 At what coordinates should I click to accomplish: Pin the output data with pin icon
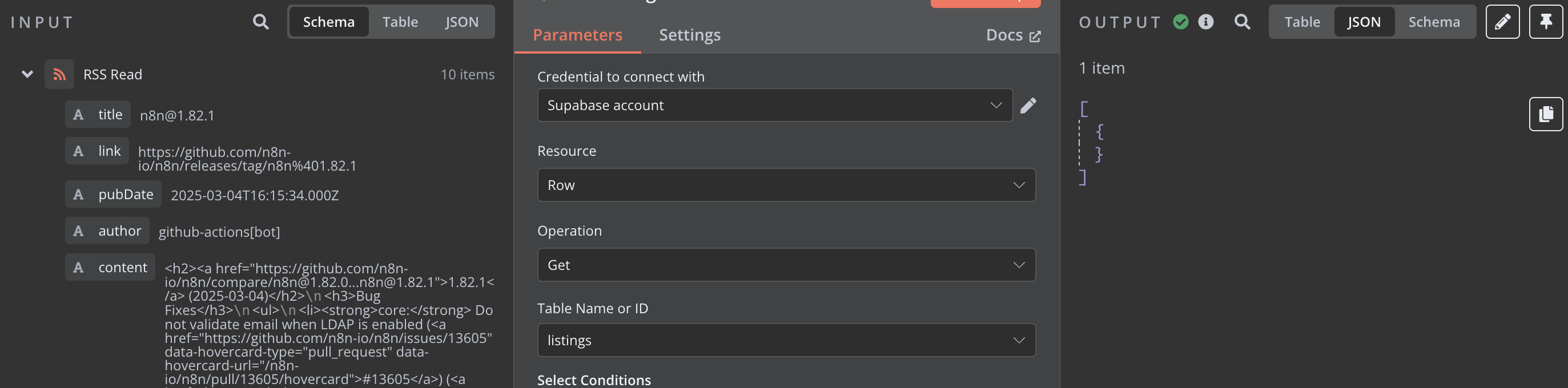(1546, 22)
